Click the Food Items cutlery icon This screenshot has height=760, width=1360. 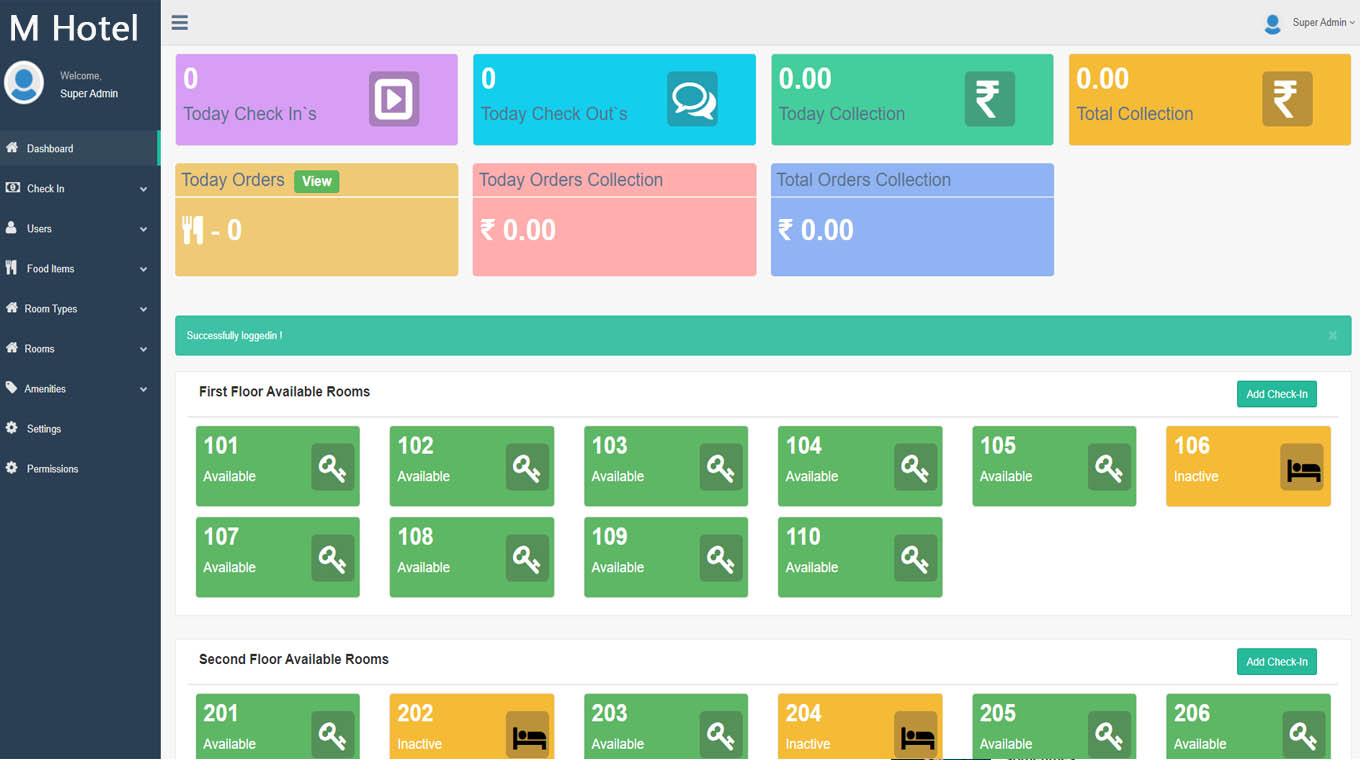pyautogui.click(x=12, y=267)
